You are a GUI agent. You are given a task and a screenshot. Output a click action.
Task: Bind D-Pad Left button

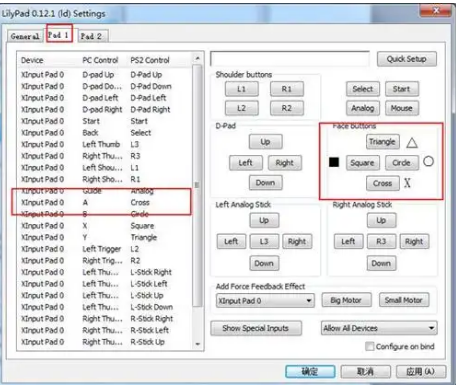246,163
